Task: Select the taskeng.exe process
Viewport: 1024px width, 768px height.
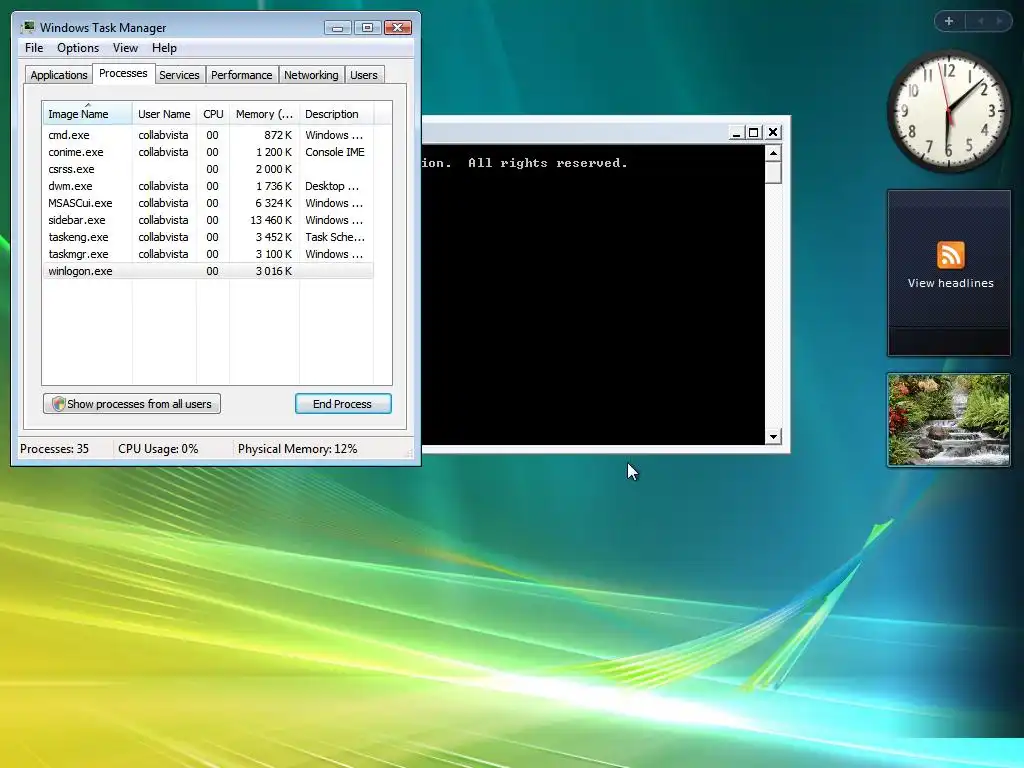Action: point(208,237)
